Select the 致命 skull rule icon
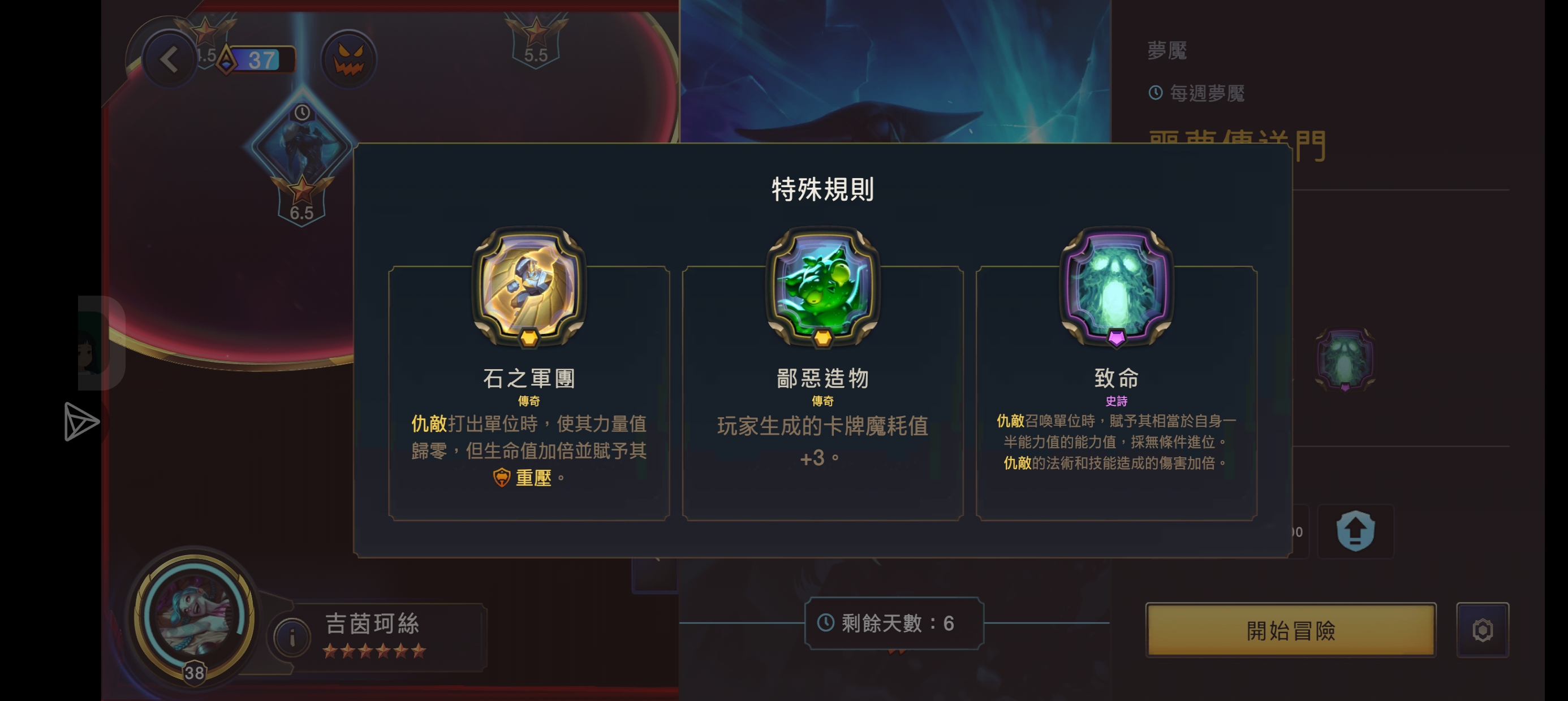Image resolution: width=1568 pixels, height=701 pixels. click(x=1117, y=287)
